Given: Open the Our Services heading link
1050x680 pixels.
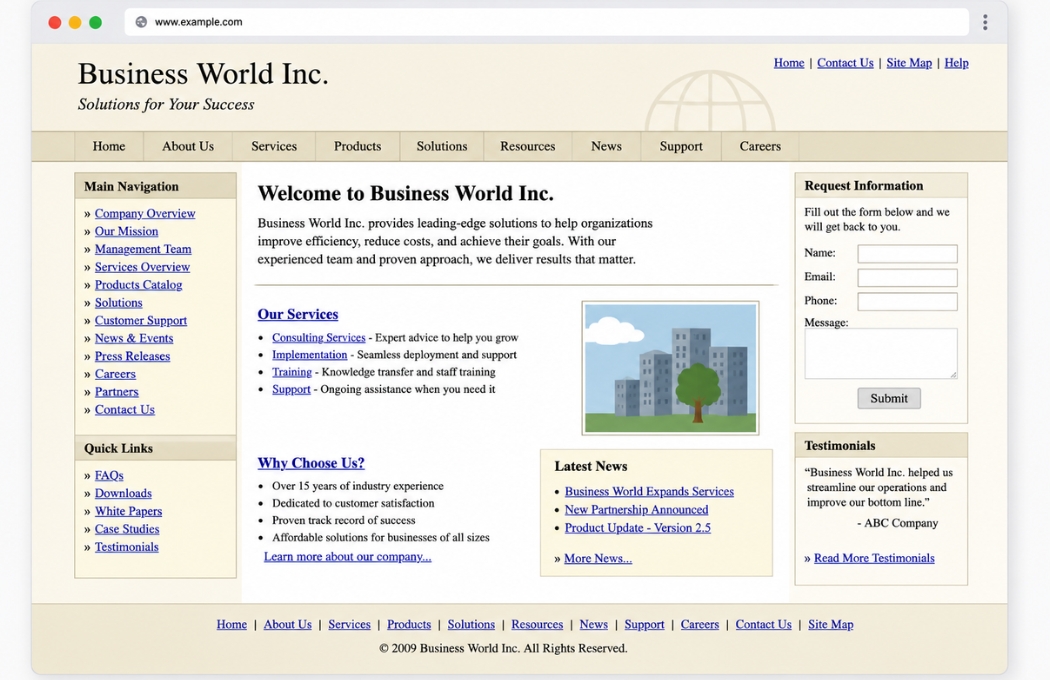Looking at the screenshot, I should [298, 314].
